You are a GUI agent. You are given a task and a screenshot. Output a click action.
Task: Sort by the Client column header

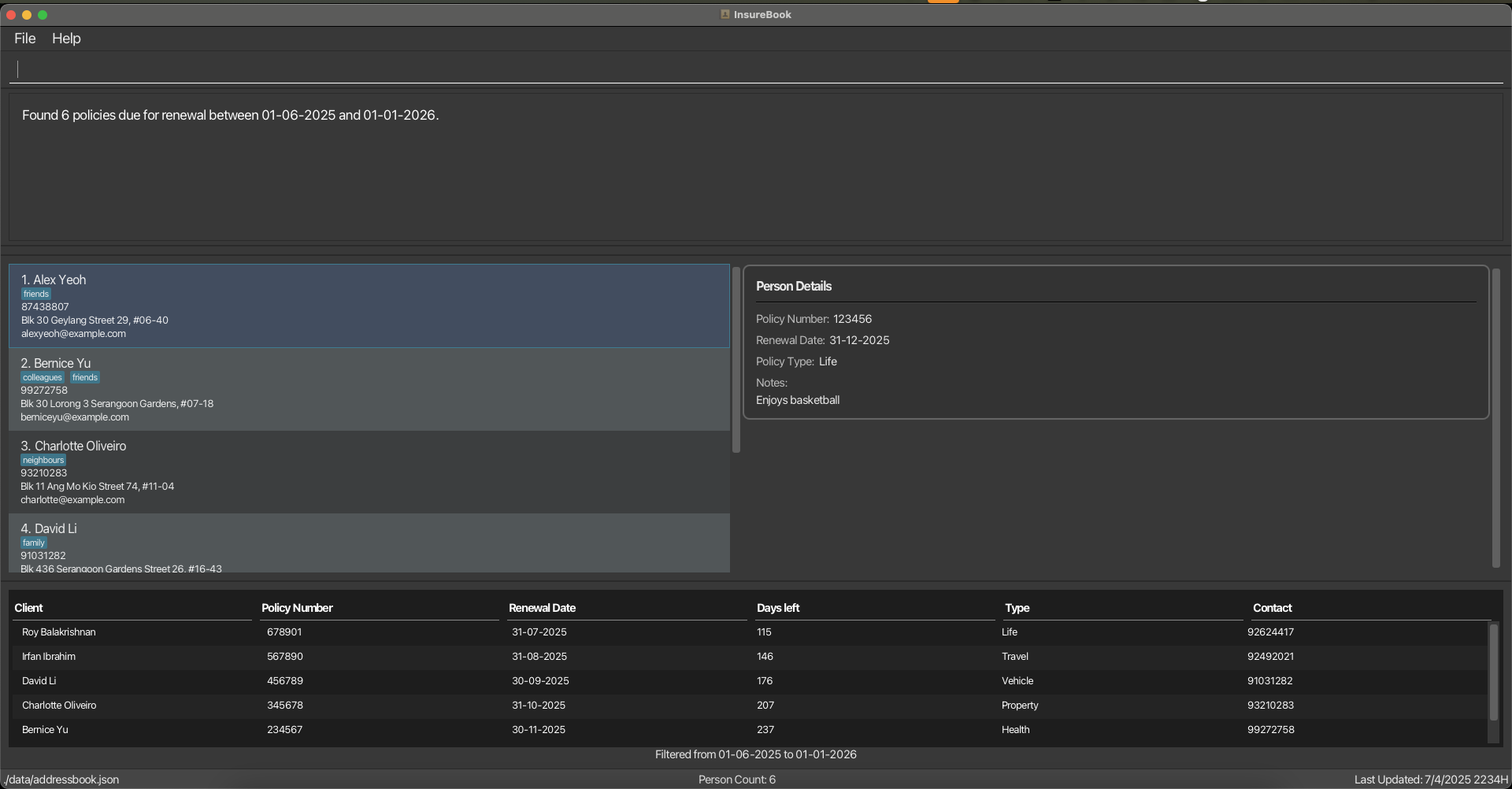[132, 608]
